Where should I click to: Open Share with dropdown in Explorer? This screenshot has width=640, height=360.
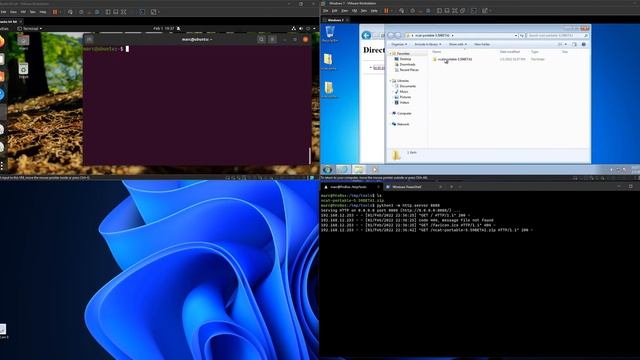[458, 44]
